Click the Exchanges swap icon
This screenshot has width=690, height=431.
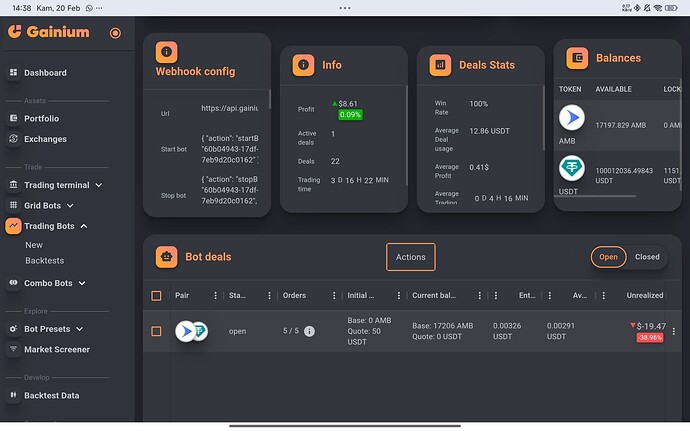click(x=14, y=139)
